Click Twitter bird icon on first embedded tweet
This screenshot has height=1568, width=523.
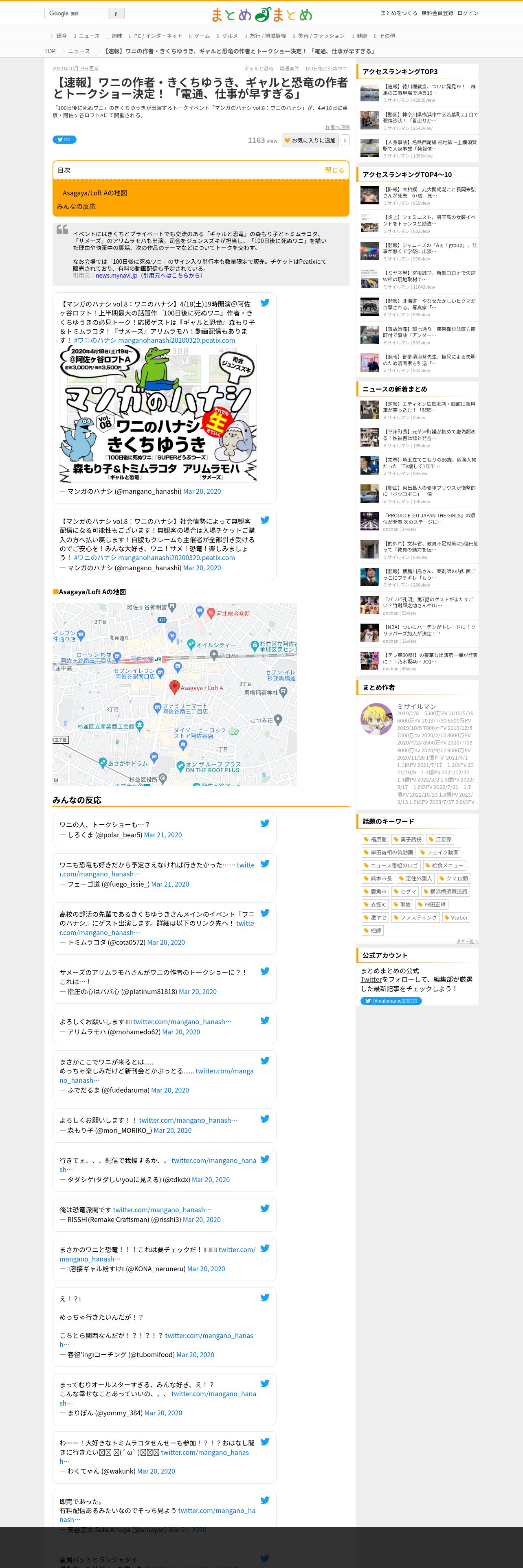pos(265,302)
